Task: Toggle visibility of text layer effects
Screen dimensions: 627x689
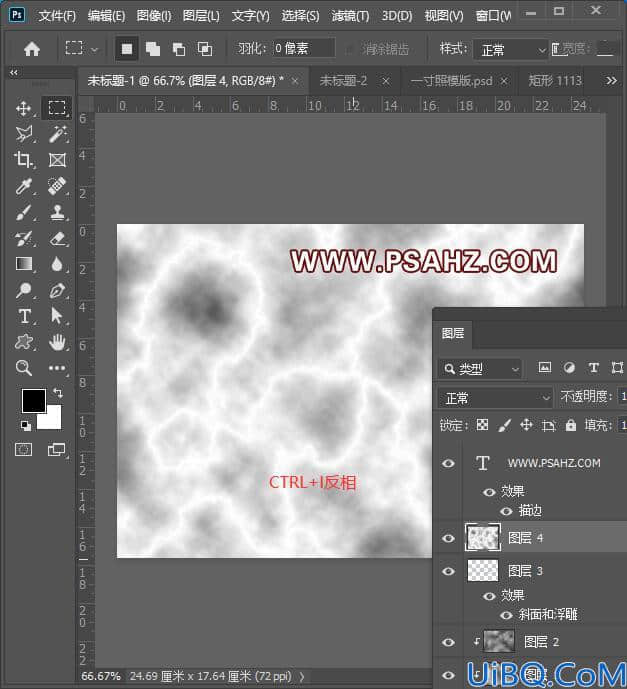Action: [489, 492]
